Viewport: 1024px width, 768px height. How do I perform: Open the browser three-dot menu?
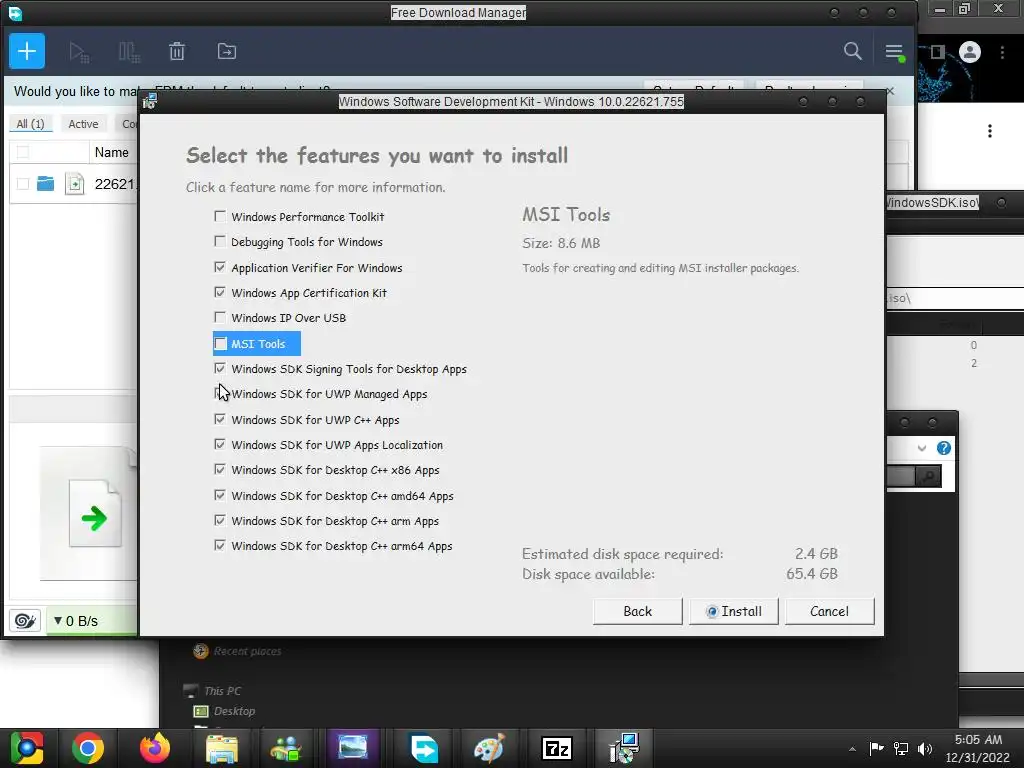pyautogui.click(x=1002, y=52)
